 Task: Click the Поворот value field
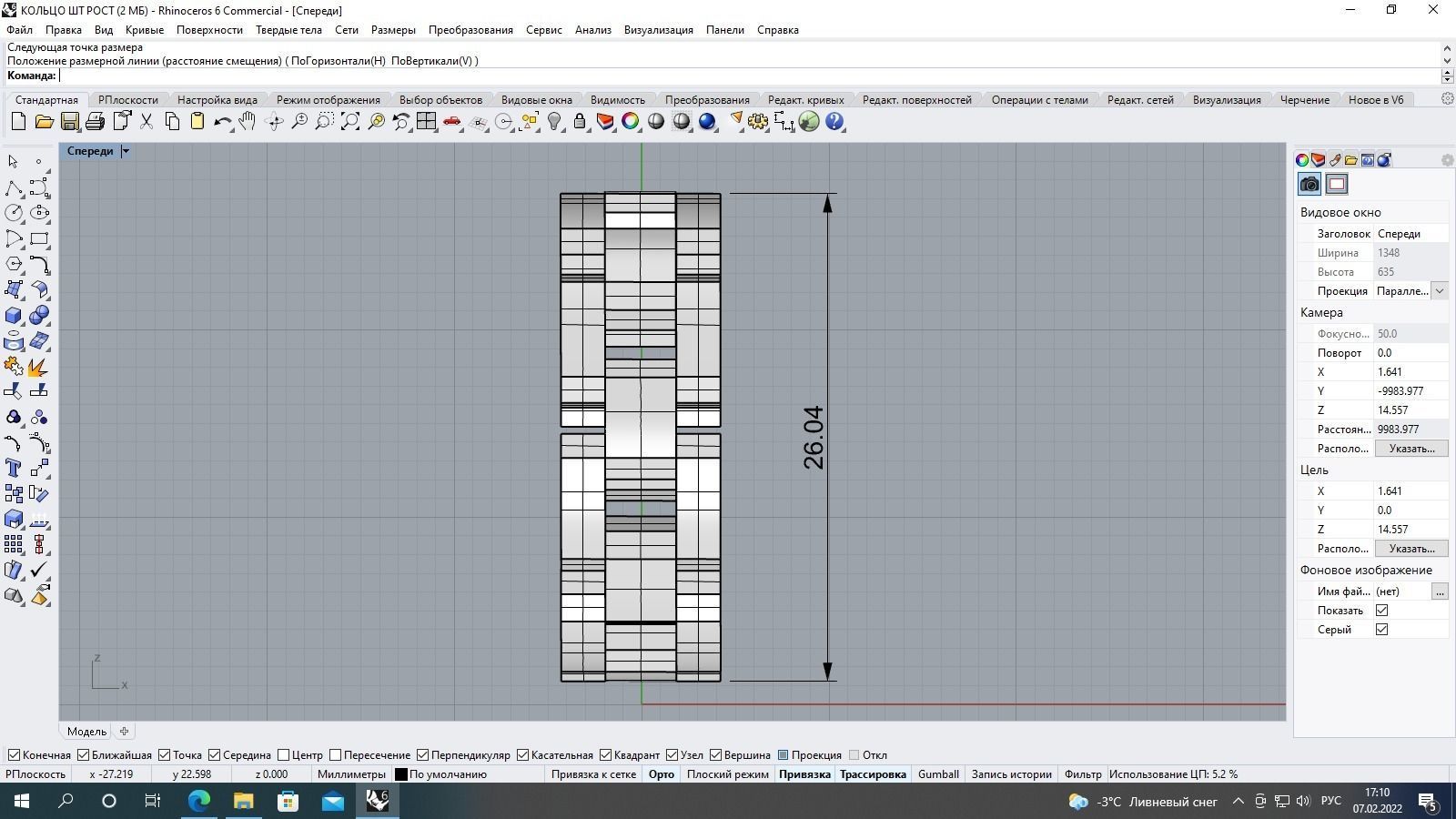[x=1410, y=353]
